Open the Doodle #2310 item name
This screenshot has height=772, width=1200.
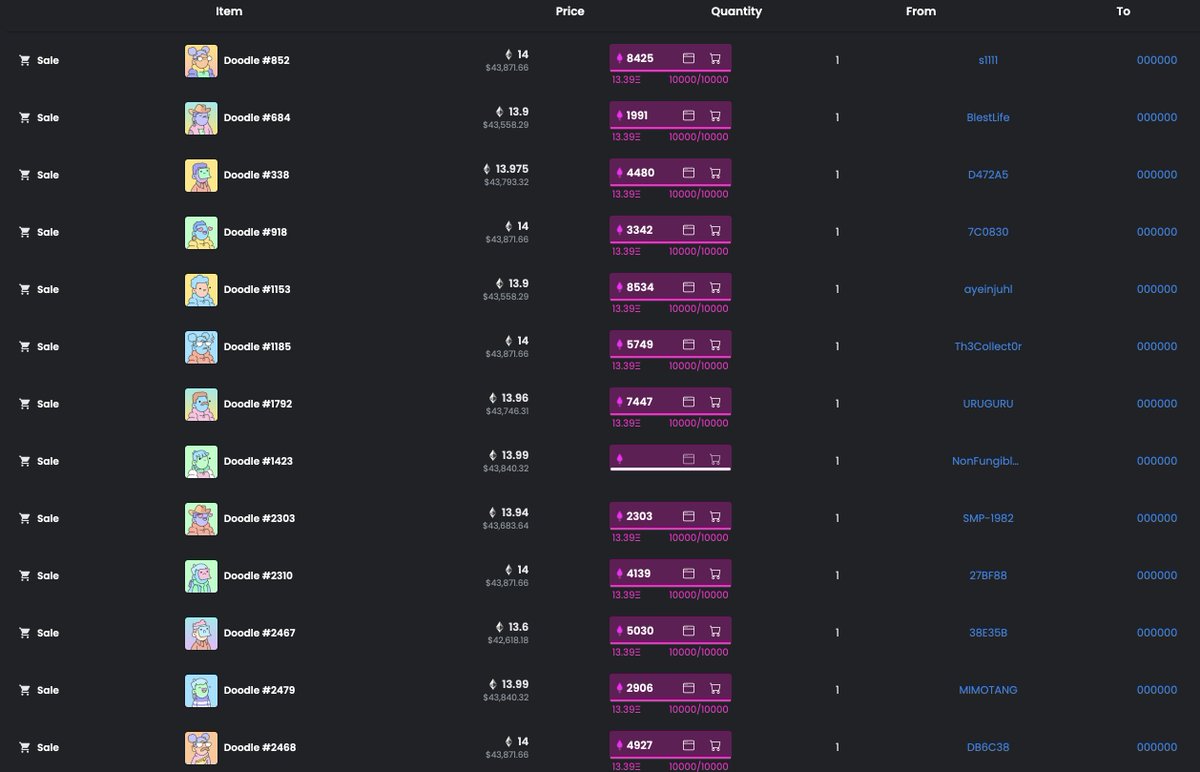pyautogui.click(x=258, y=575)
